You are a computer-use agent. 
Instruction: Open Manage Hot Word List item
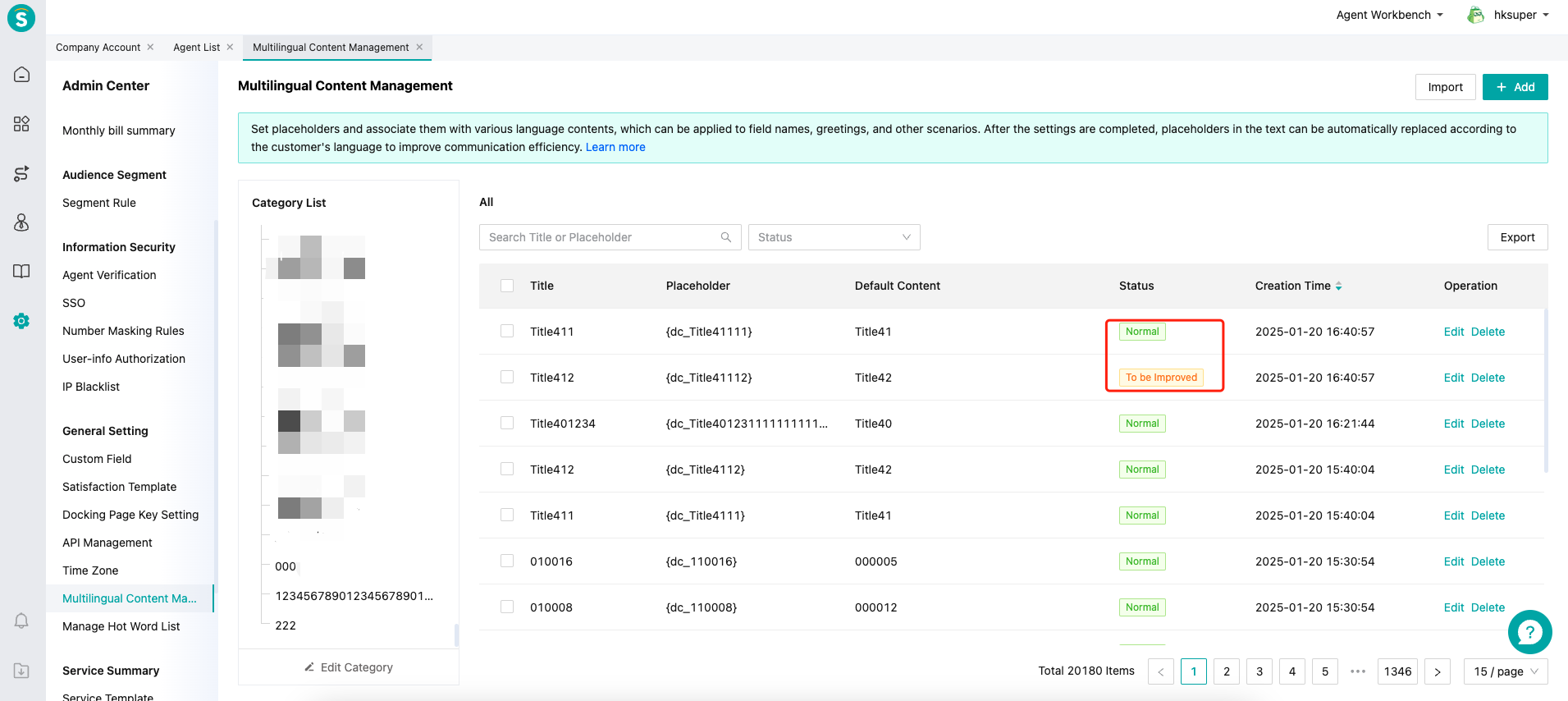click(x=121, y=626)
